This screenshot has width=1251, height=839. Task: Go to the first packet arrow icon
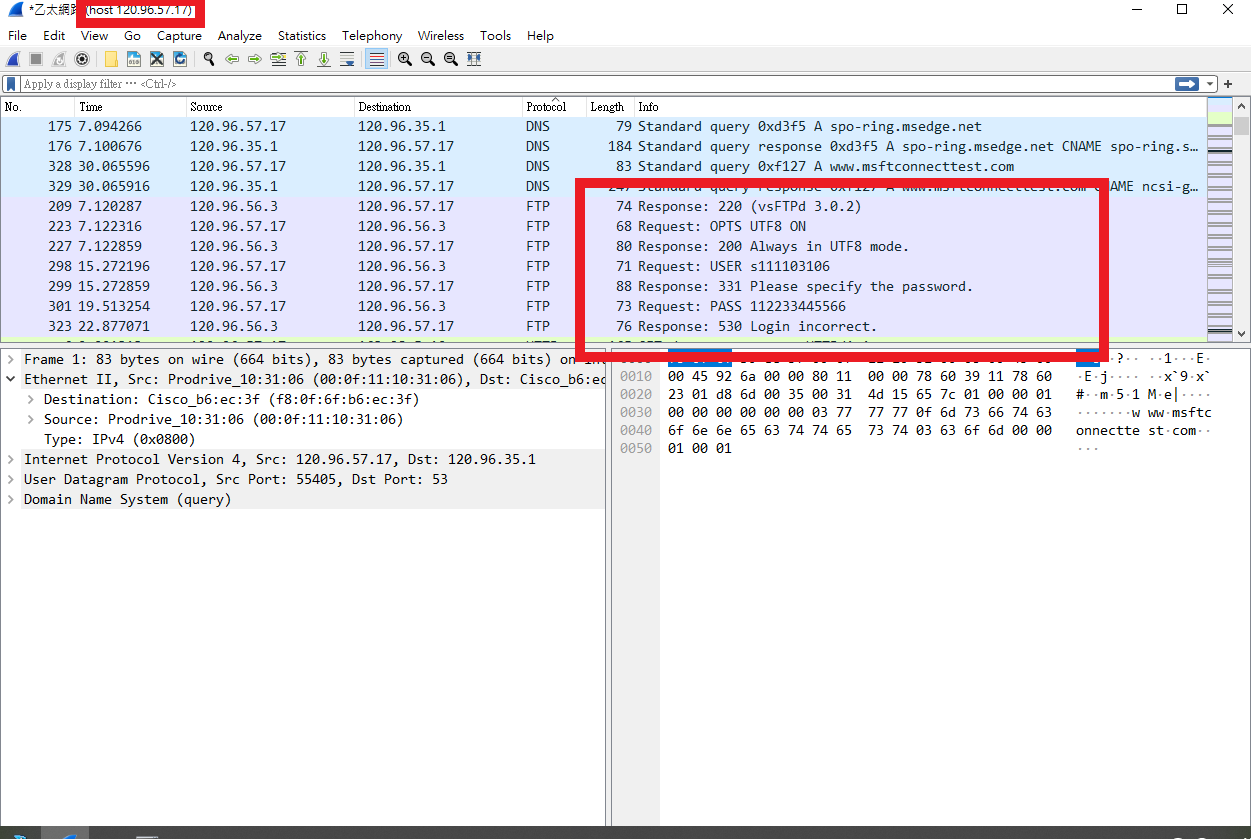301,59
